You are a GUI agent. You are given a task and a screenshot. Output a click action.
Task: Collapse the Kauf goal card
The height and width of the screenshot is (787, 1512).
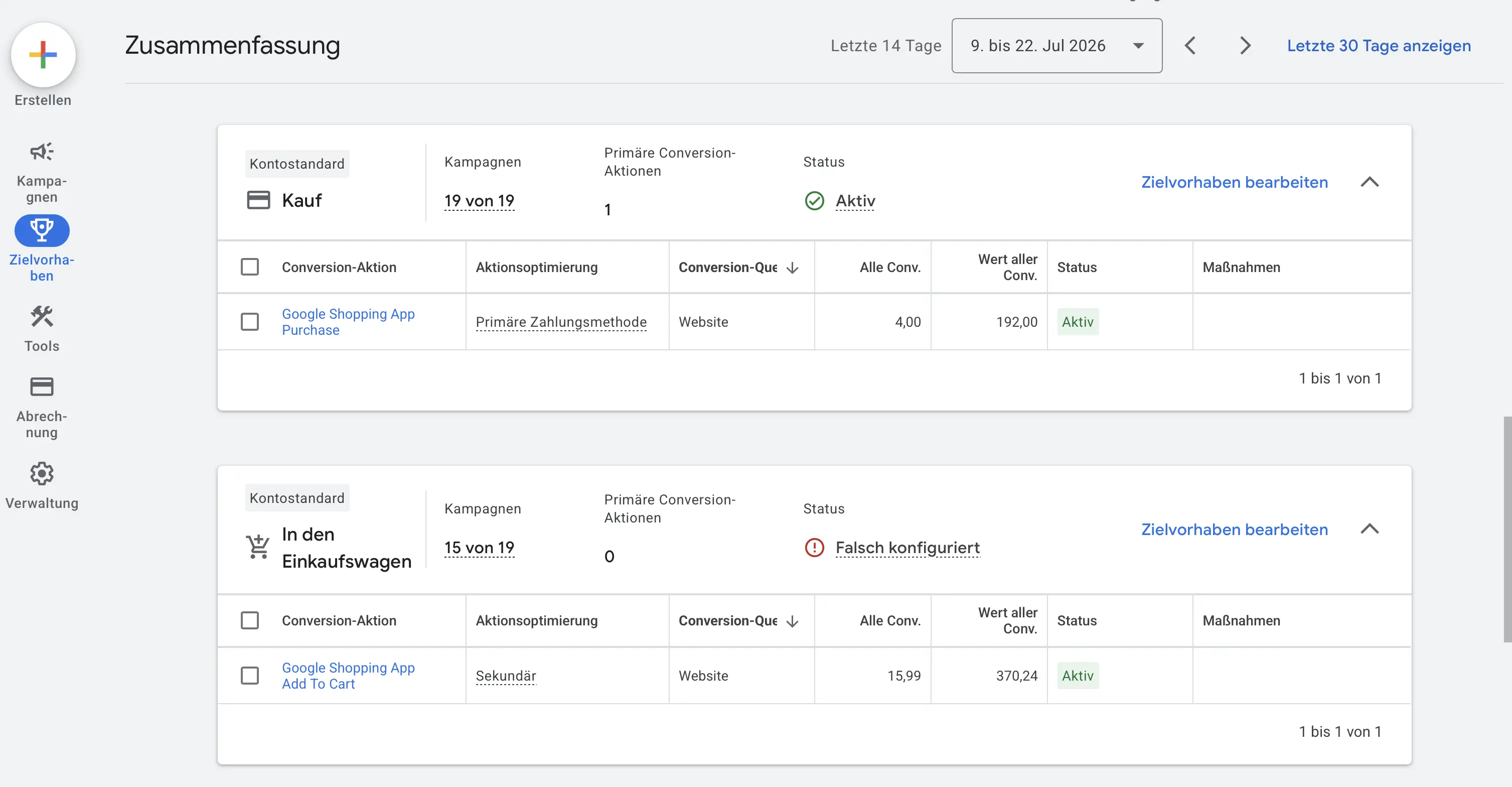(1370, 182)
